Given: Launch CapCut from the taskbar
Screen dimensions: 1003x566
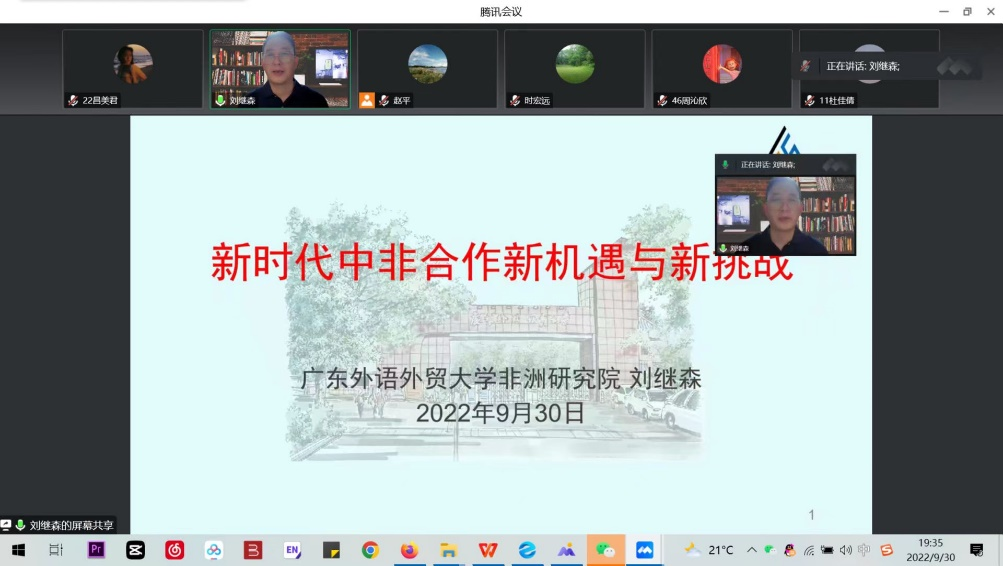Looking at the screenshot, I should pyautogui.click(x=135, y=549).
